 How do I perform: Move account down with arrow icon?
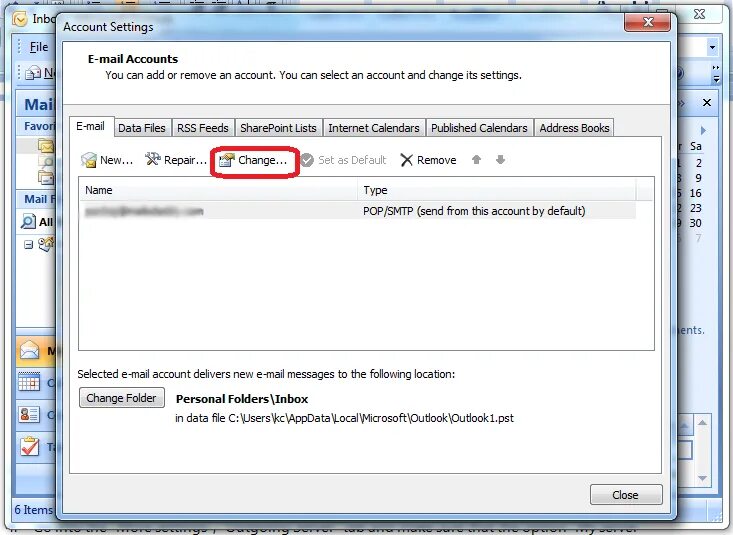[500, 160]
